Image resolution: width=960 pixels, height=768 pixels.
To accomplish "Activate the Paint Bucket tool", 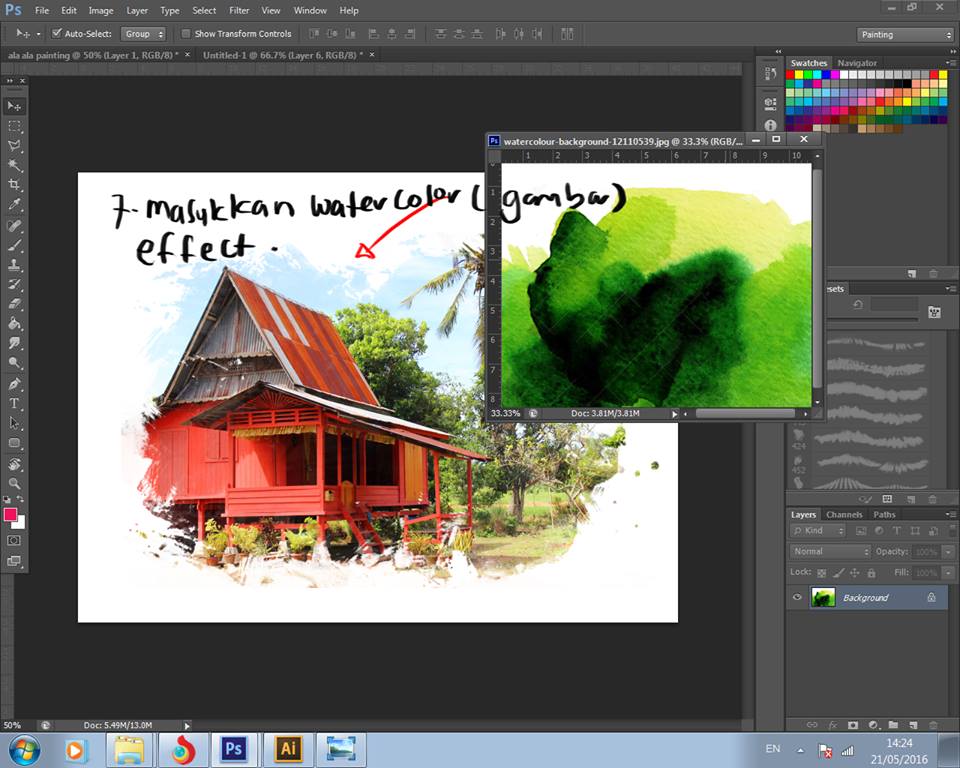I will pyautogui.click(x=14, y=324).
